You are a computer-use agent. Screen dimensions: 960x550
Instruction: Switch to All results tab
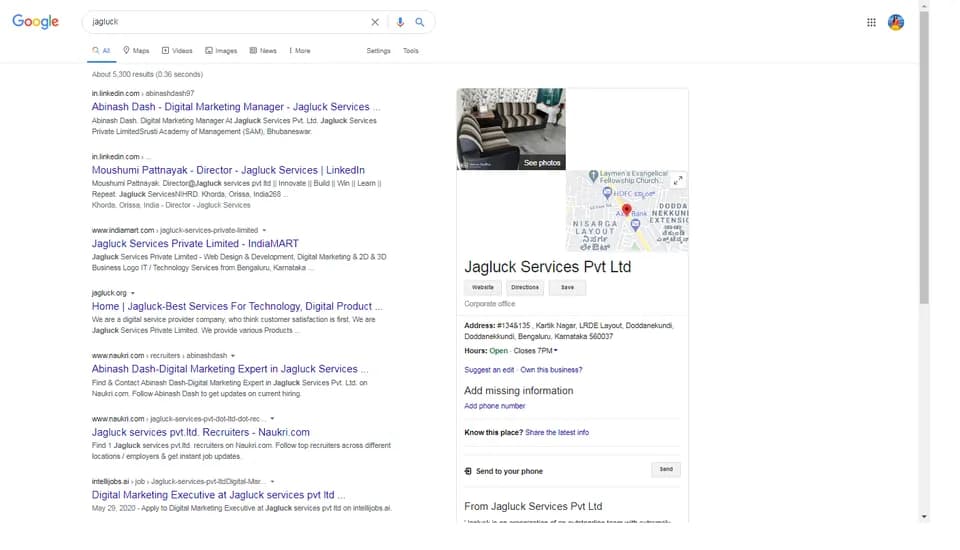coord(102,51)
